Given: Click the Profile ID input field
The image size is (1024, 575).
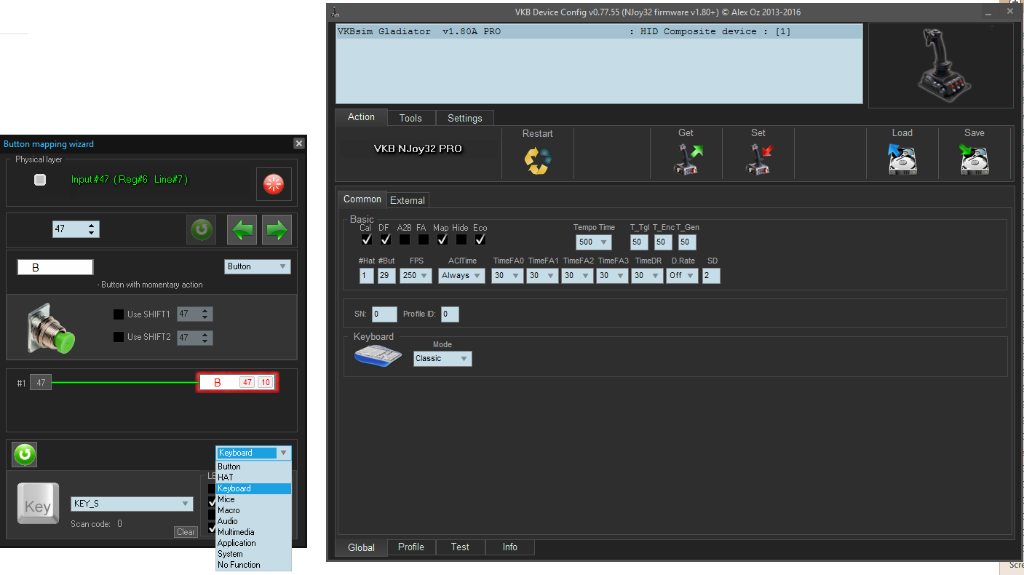Looking at the screenshot, I should [449, 314].
